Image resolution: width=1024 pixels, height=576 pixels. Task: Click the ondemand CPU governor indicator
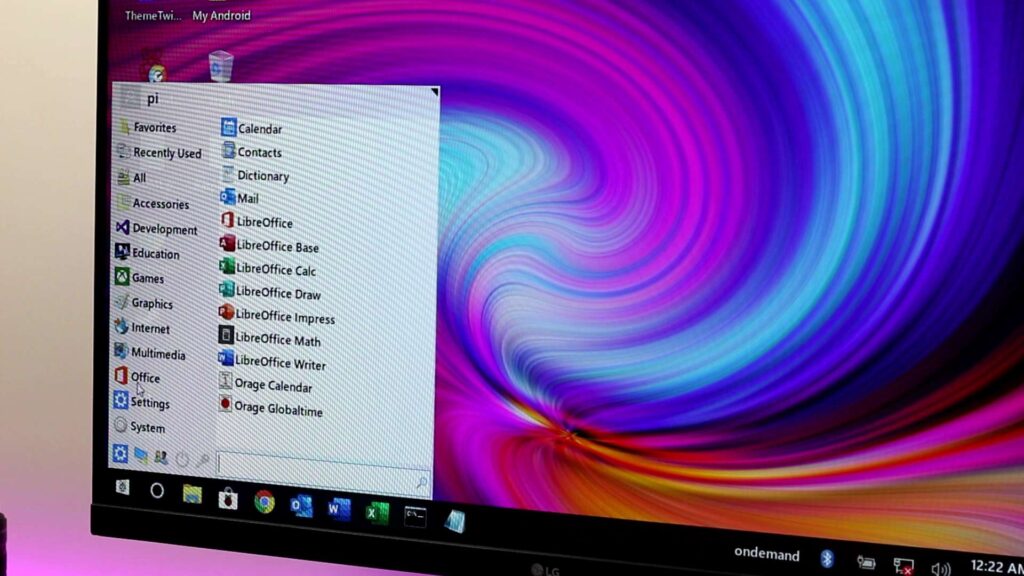pyautogui.click(x=767, y=554)
